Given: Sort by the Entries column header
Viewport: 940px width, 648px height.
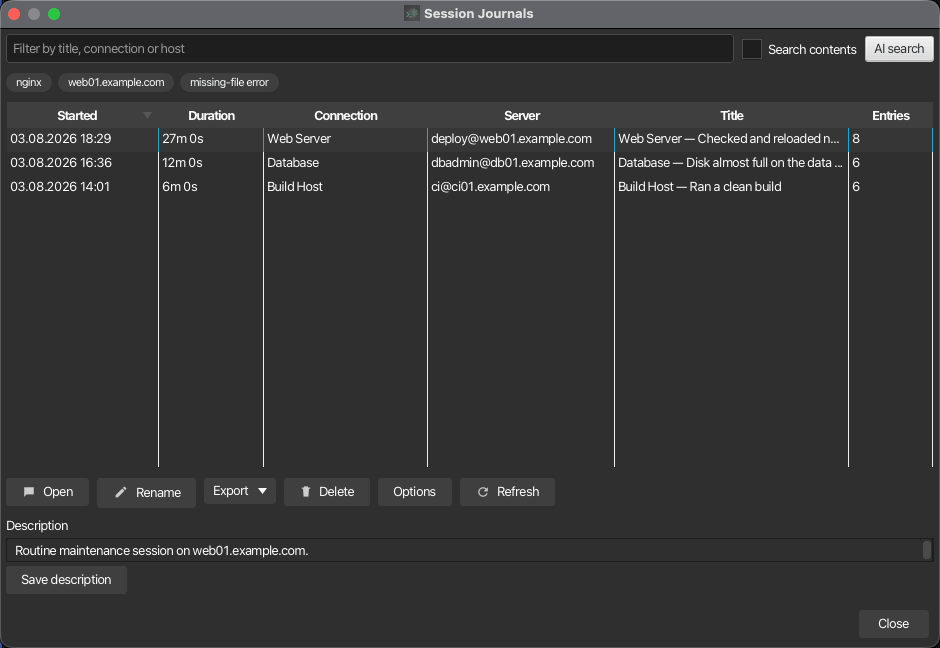Looking at the screenshot, I should pyautogui.click(x=891, y=115).
